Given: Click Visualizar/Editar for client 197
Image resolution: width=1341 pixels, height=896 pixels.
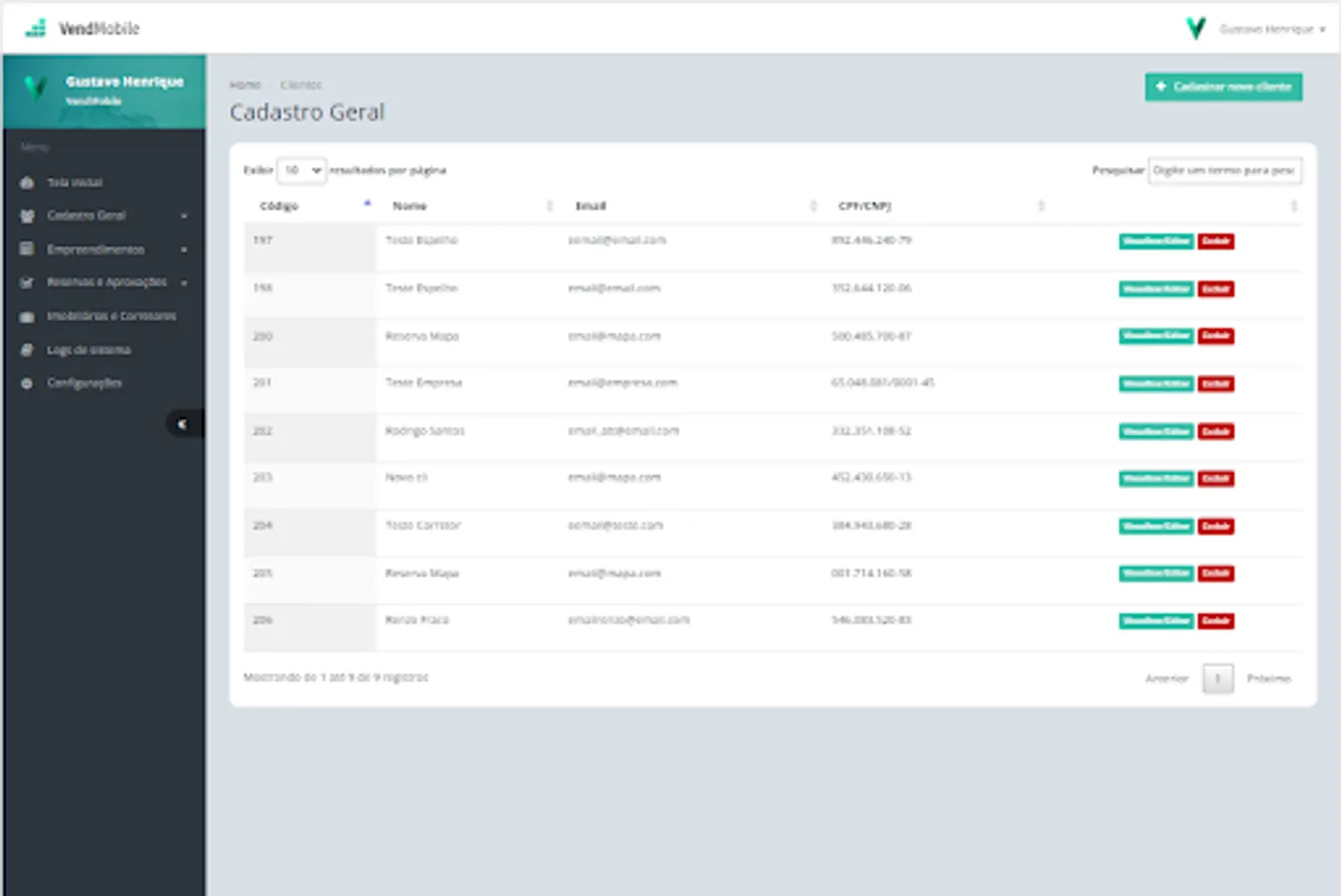Looking at the screenshot, I should tap(1156, 241).
